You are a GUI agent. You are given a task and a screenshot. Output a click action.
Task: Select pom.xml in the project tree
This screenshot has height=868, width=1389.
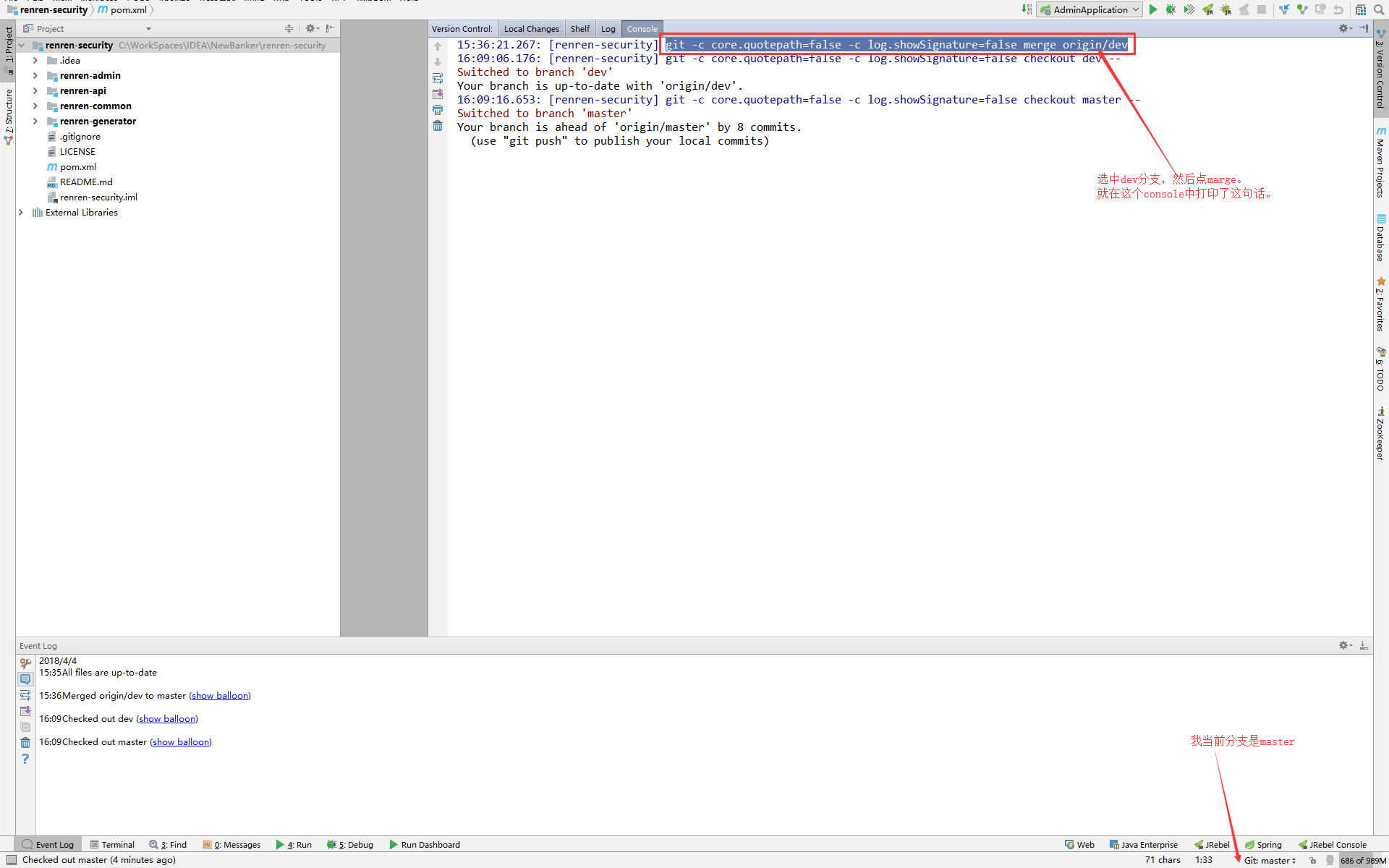(77, 166)
